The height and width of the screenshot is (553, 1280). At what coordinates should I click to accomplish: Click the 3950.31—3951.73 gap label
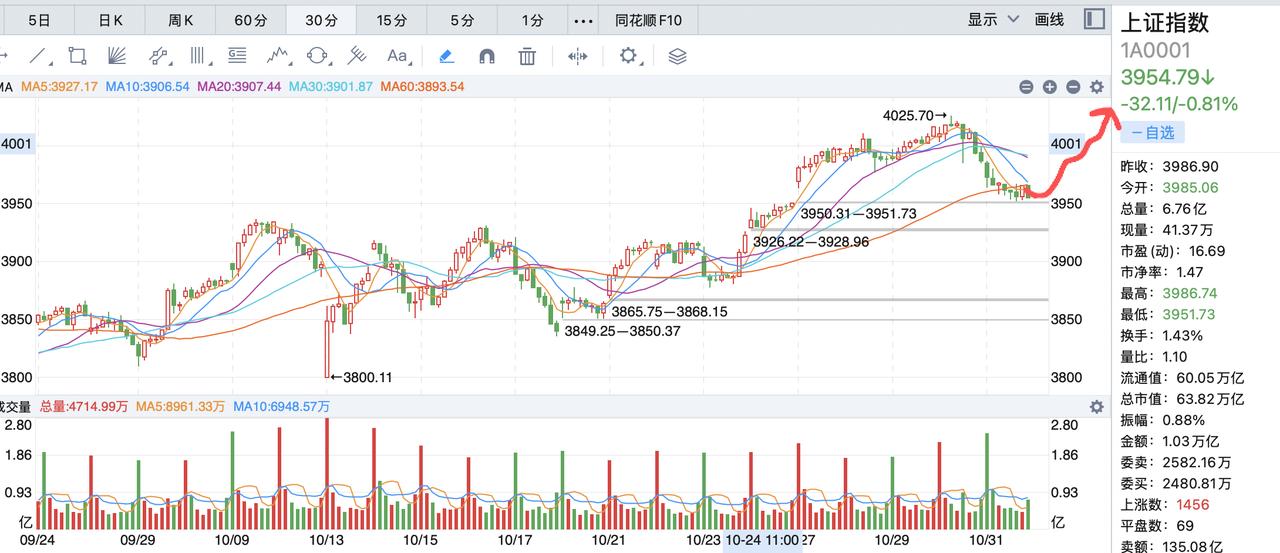click(x=858, y=213)
